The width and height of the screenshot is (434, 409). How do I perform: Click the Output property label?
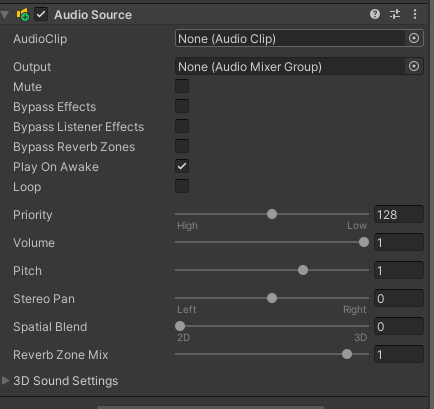[32, 67]
